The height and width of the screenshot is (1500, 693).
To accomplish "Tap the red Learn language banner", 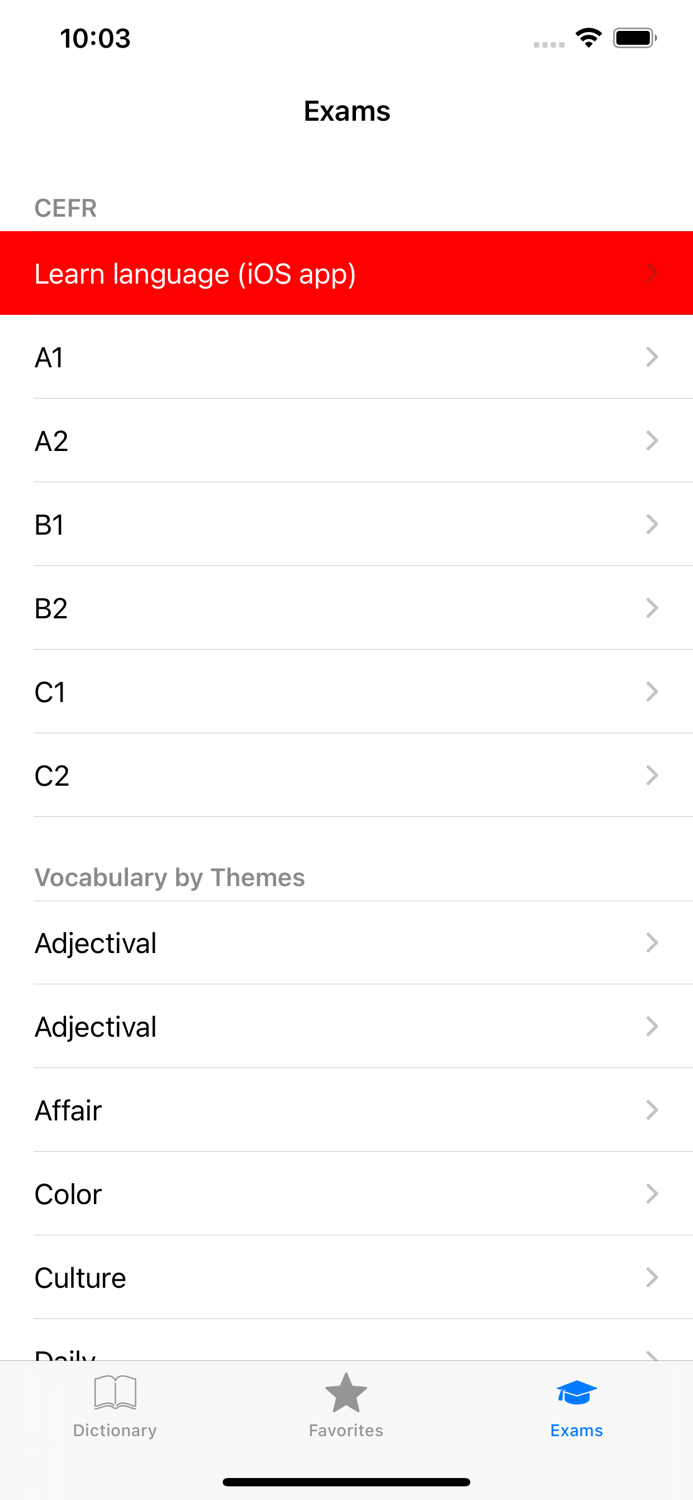I will (346, 273).
